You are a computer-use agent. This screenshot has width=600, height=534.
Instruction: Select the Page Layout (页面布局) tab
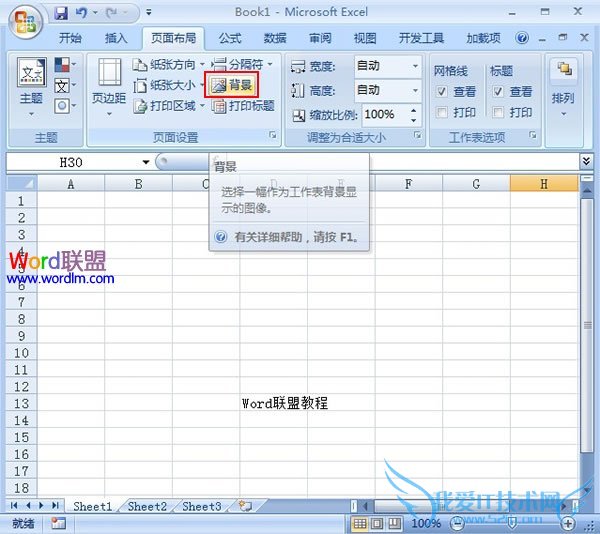[173, 38]
